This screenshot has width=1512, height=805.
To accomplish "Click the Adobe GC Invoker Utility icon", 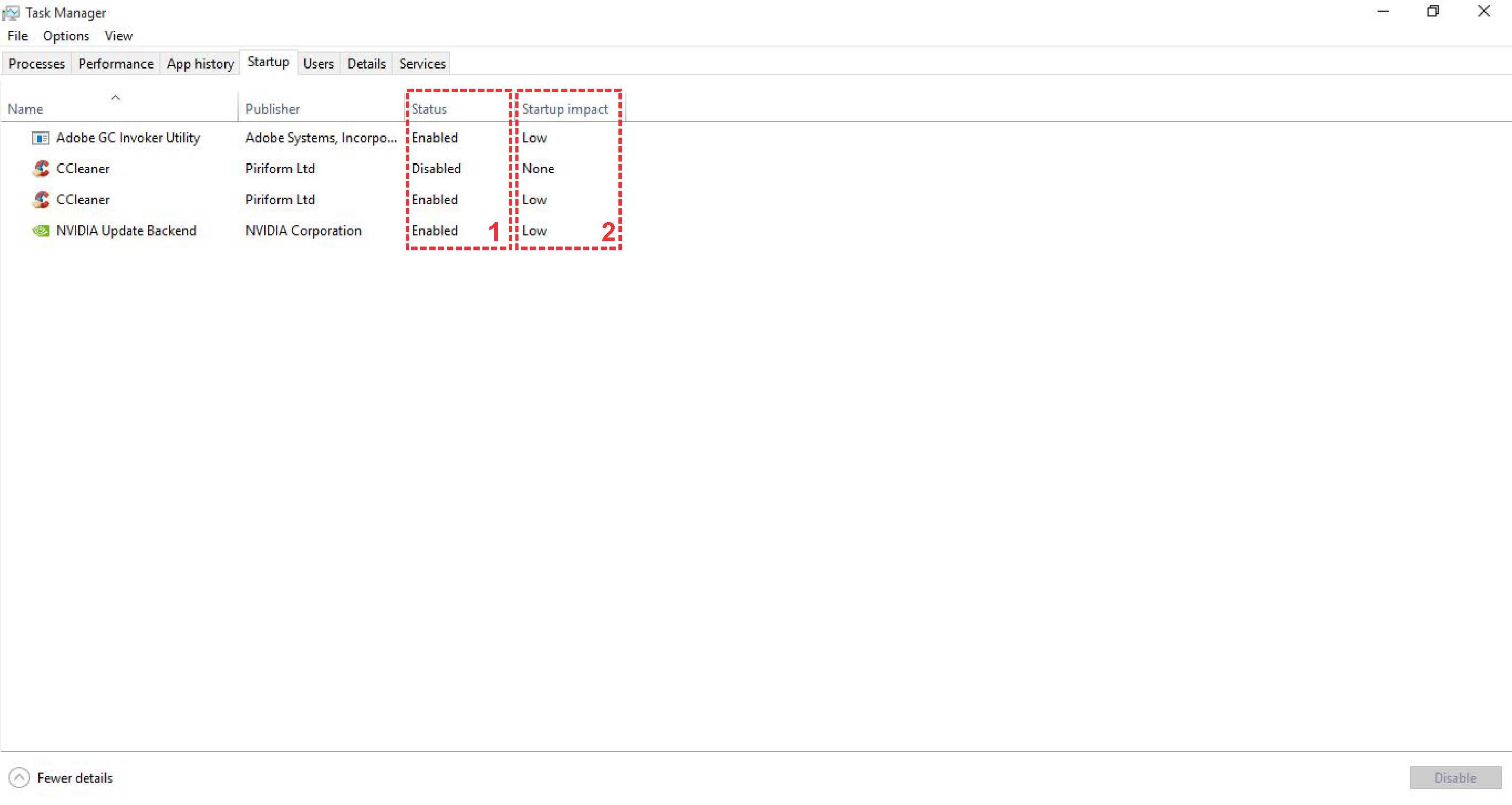I will click(40, 138).
